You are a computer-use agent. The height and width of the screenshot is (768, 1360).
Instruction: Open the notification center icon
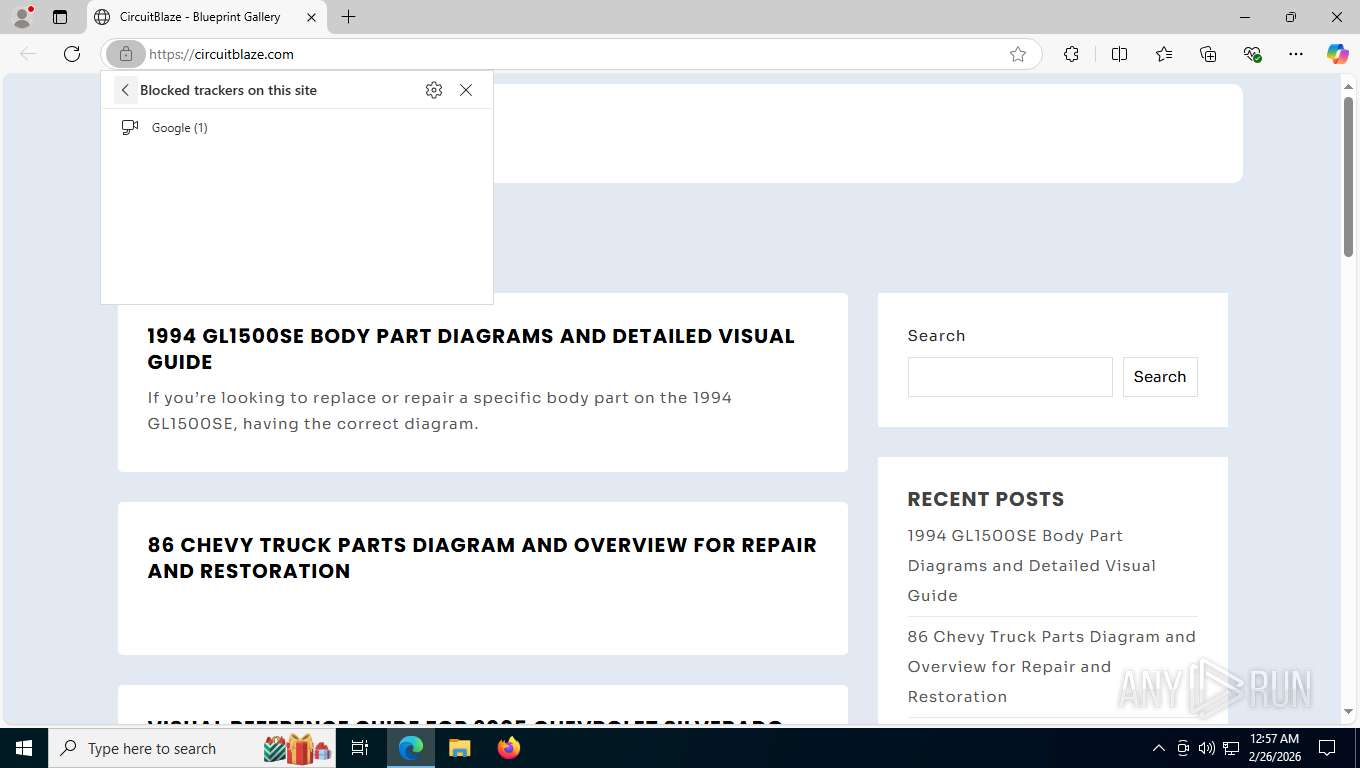[1327, 748]
